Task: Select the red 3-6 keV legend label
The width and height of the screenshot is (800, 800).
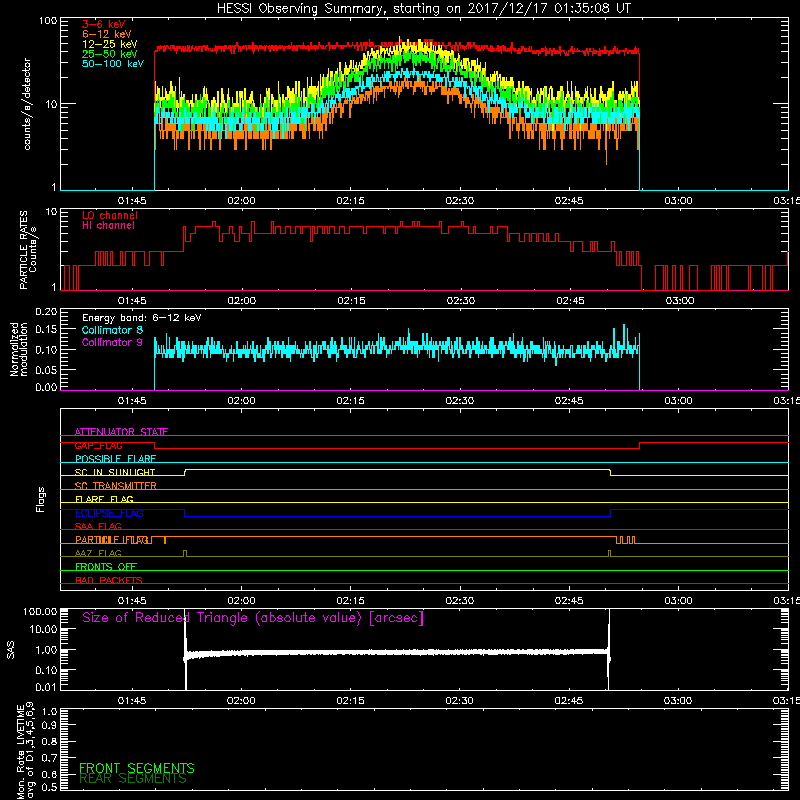Action: (104, 24)
